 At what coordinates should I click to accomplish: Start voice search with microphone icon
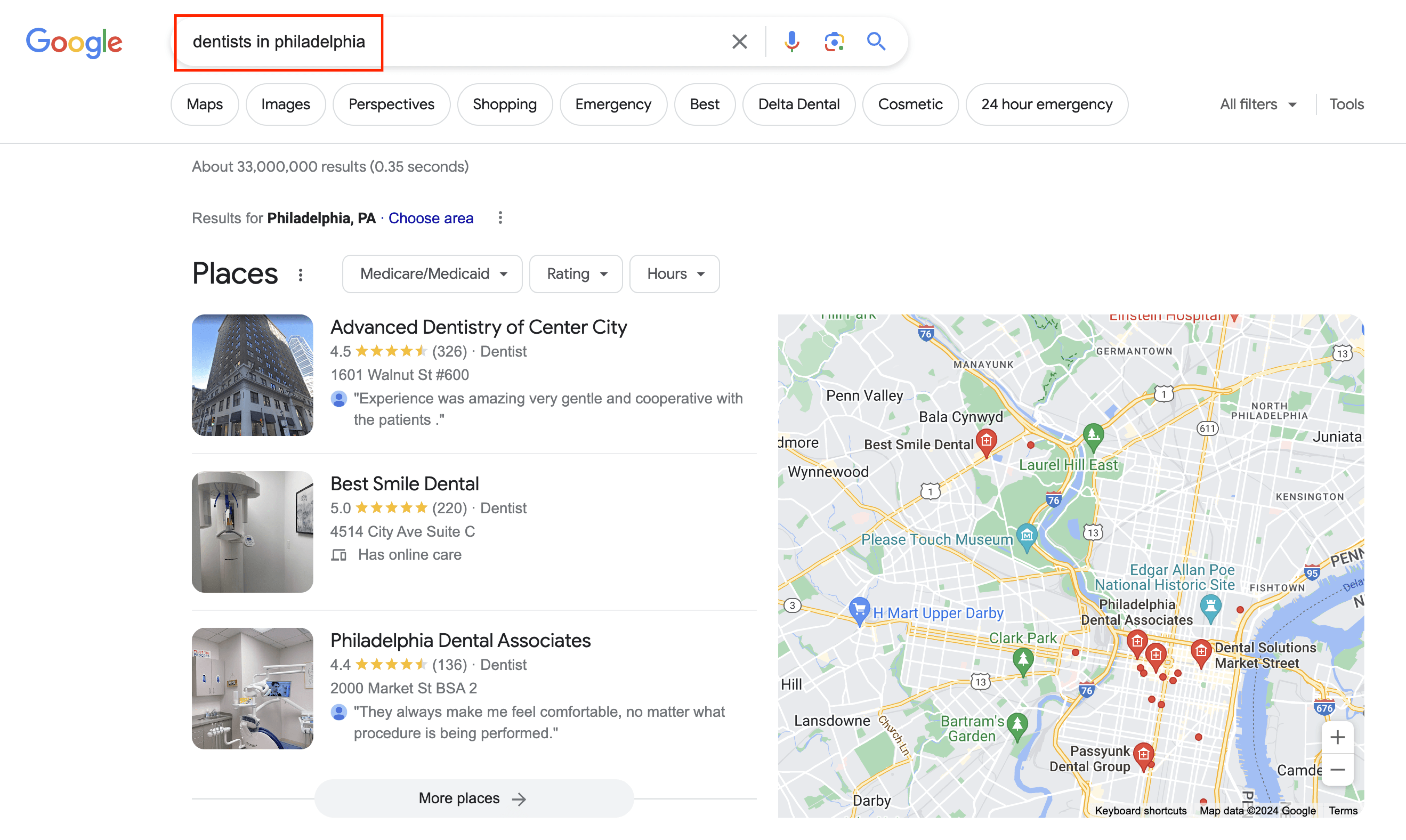point(791,42)
